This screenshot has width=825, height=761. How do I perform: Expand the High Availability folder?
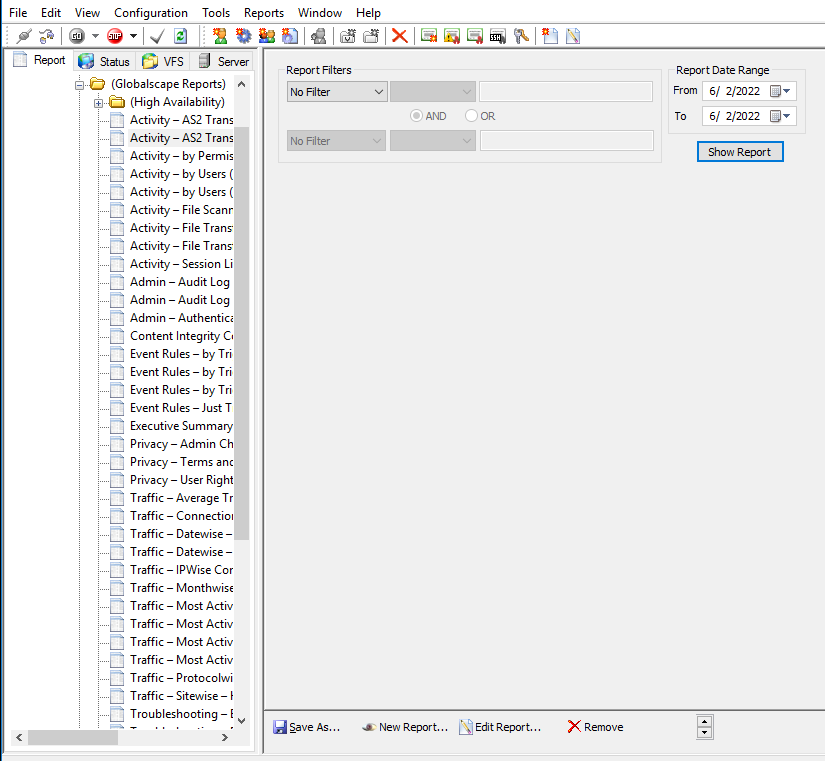(x=99, y=102)
